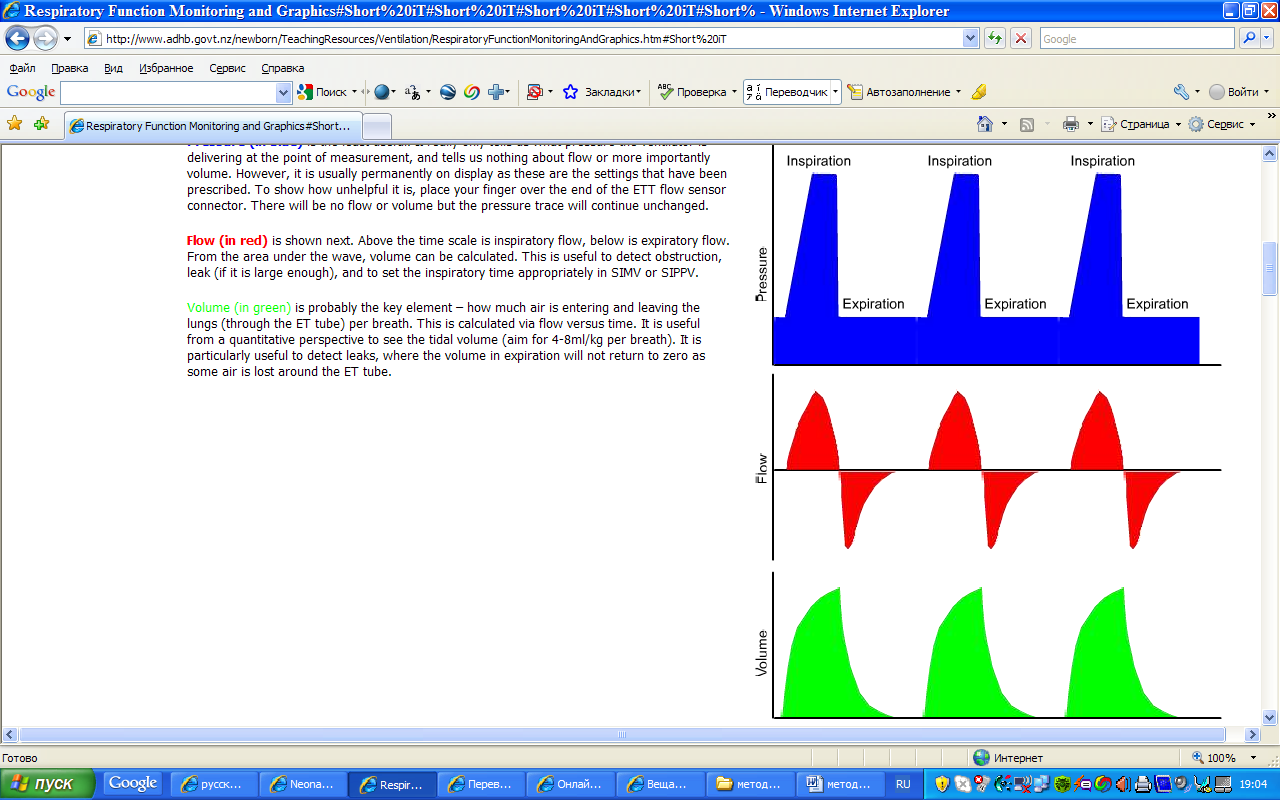Open the search provider dropdown arrow
The image size is (1280, 800).
[x=1267, y=39]
